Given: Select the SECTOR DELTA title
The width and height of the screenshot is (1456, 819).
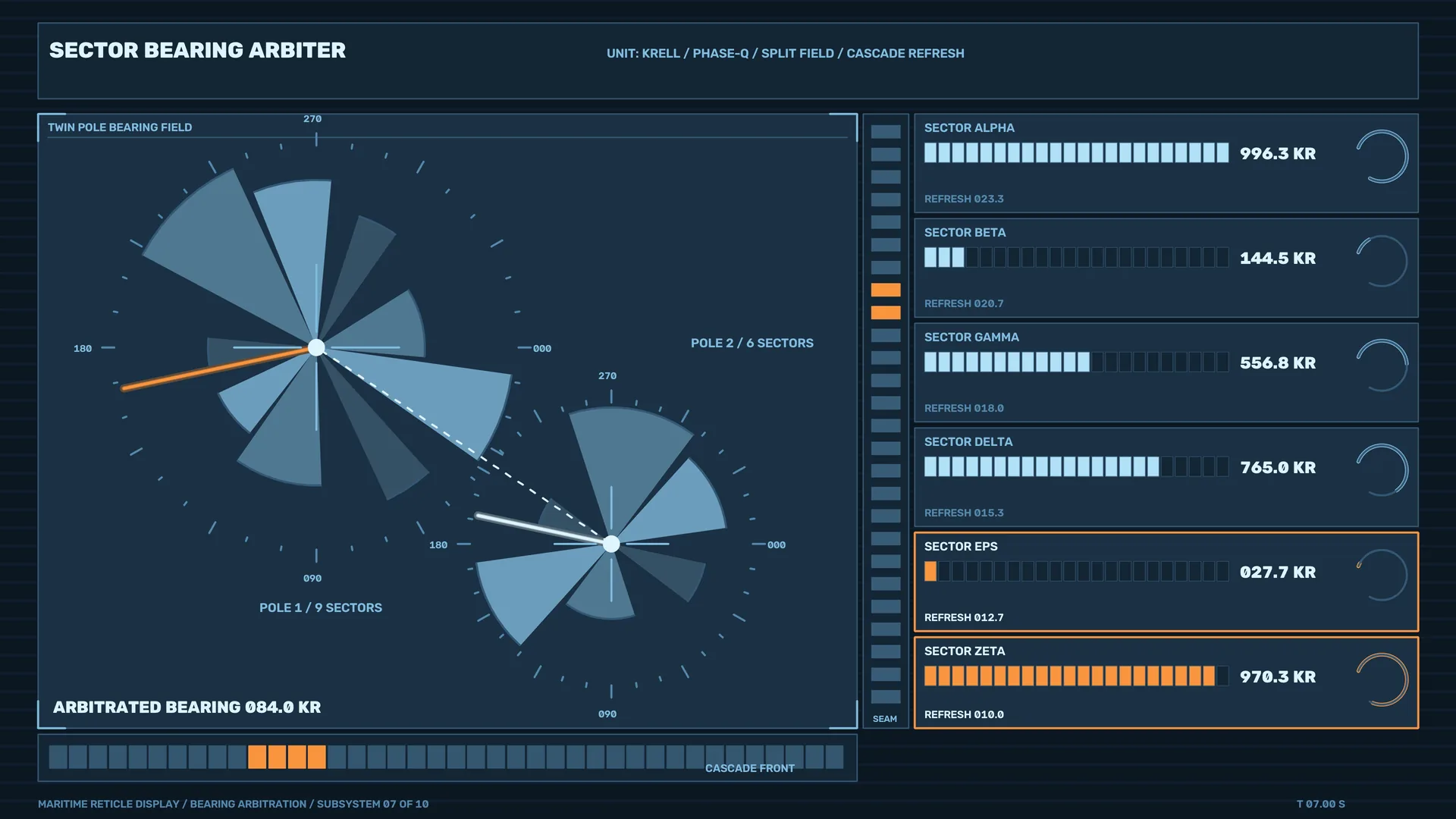Looking at the screenshot, I should pos(968,442).
